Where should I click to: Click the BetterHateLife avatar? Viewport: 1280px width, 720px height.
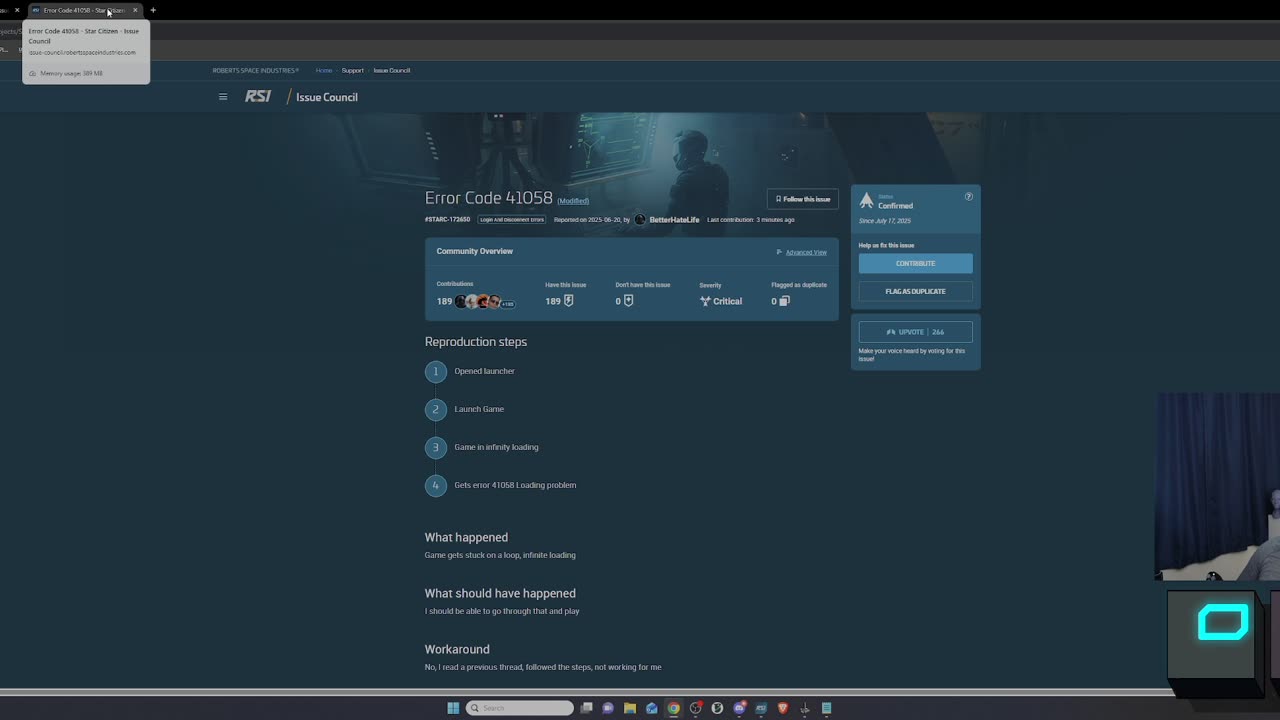click(x=640, y=220)
